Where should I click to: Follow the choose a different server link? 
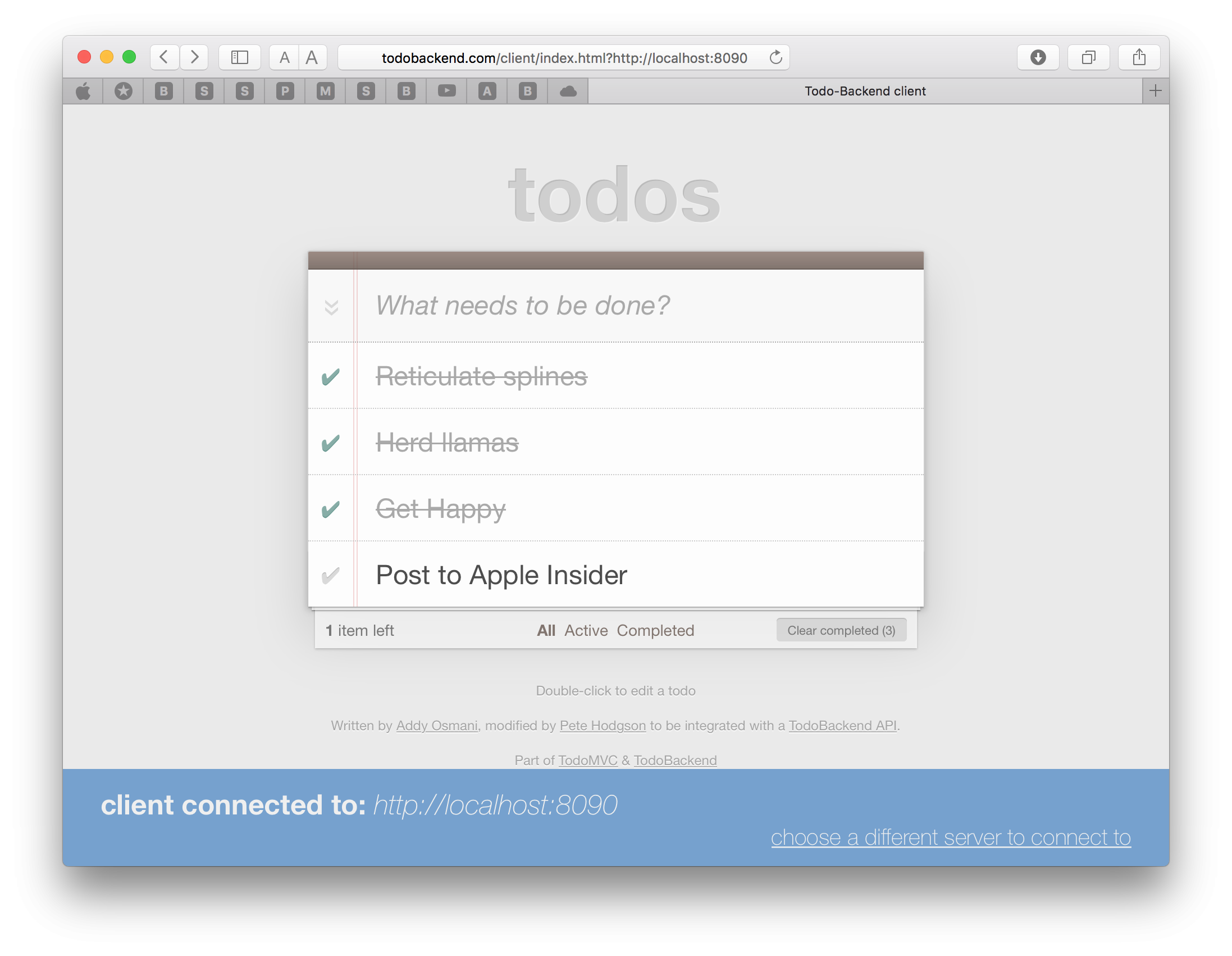coord(951,837)
